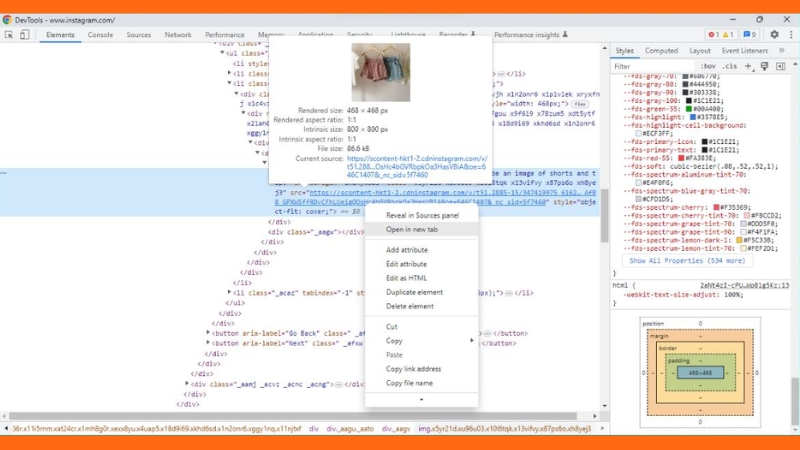Image resolution: width=800 pixels, height=450 pixels.
Task: Click the scroll-down arrow in context menu
Action: pyautogui.click(x=421, y=399)
